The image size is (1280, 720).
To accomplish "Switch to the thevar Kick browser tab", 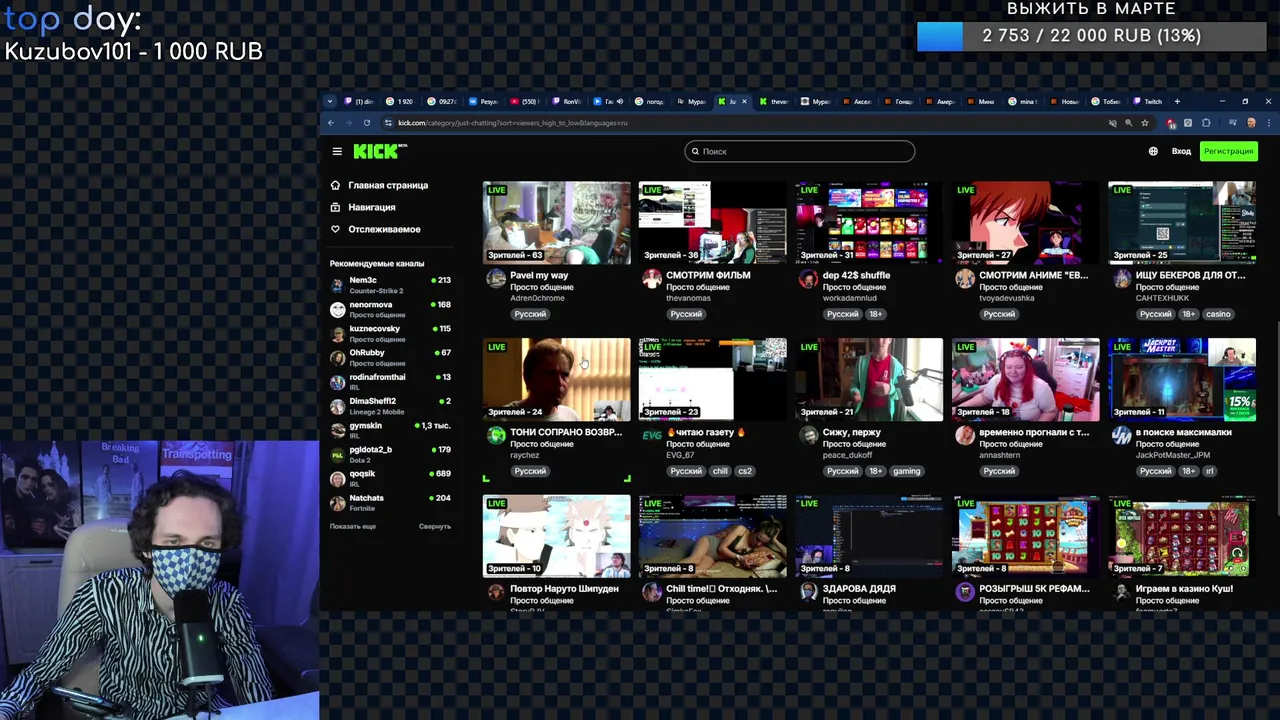I will coord(775,101).
